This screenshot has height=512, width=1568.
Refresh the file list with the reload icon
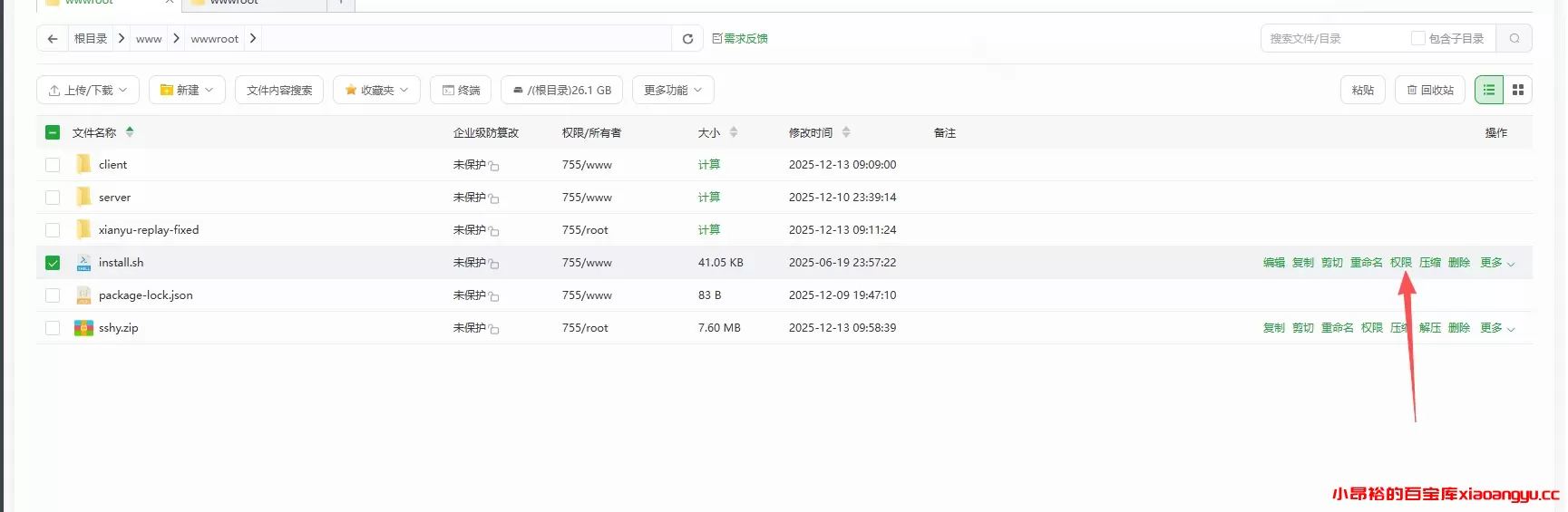(687, 39)
